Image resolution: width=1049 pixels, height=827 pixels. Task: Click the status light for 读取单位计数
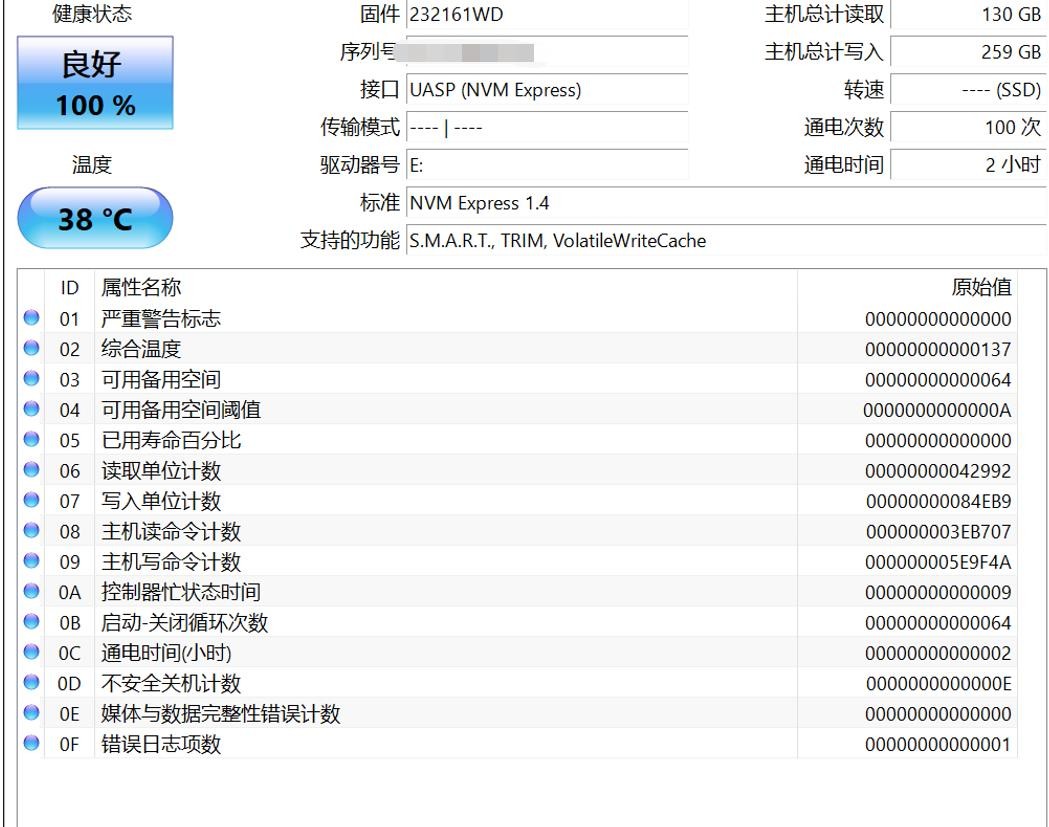point(30,471)
